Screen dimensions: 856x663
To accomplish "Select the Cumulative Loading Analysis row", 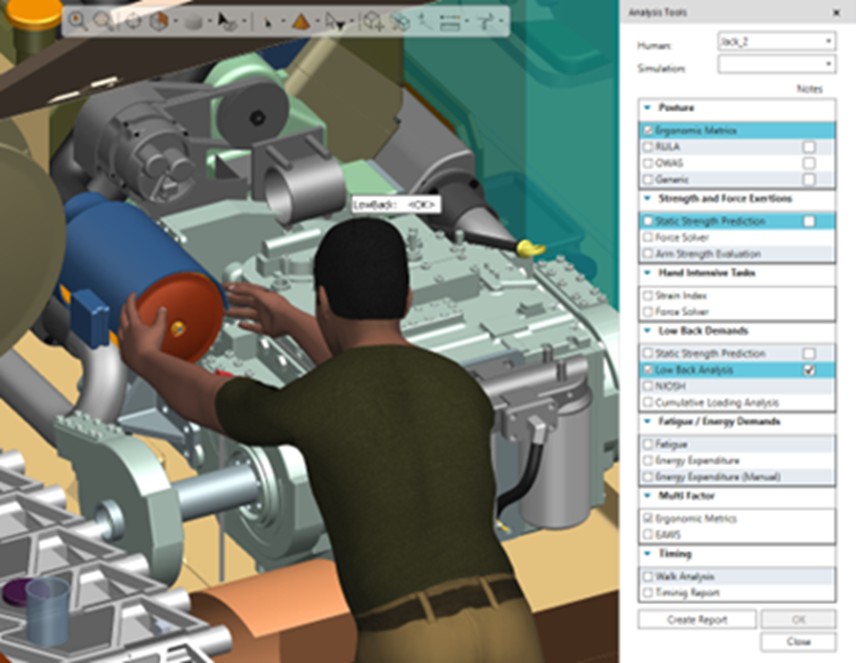I will [x=737, y=402].
